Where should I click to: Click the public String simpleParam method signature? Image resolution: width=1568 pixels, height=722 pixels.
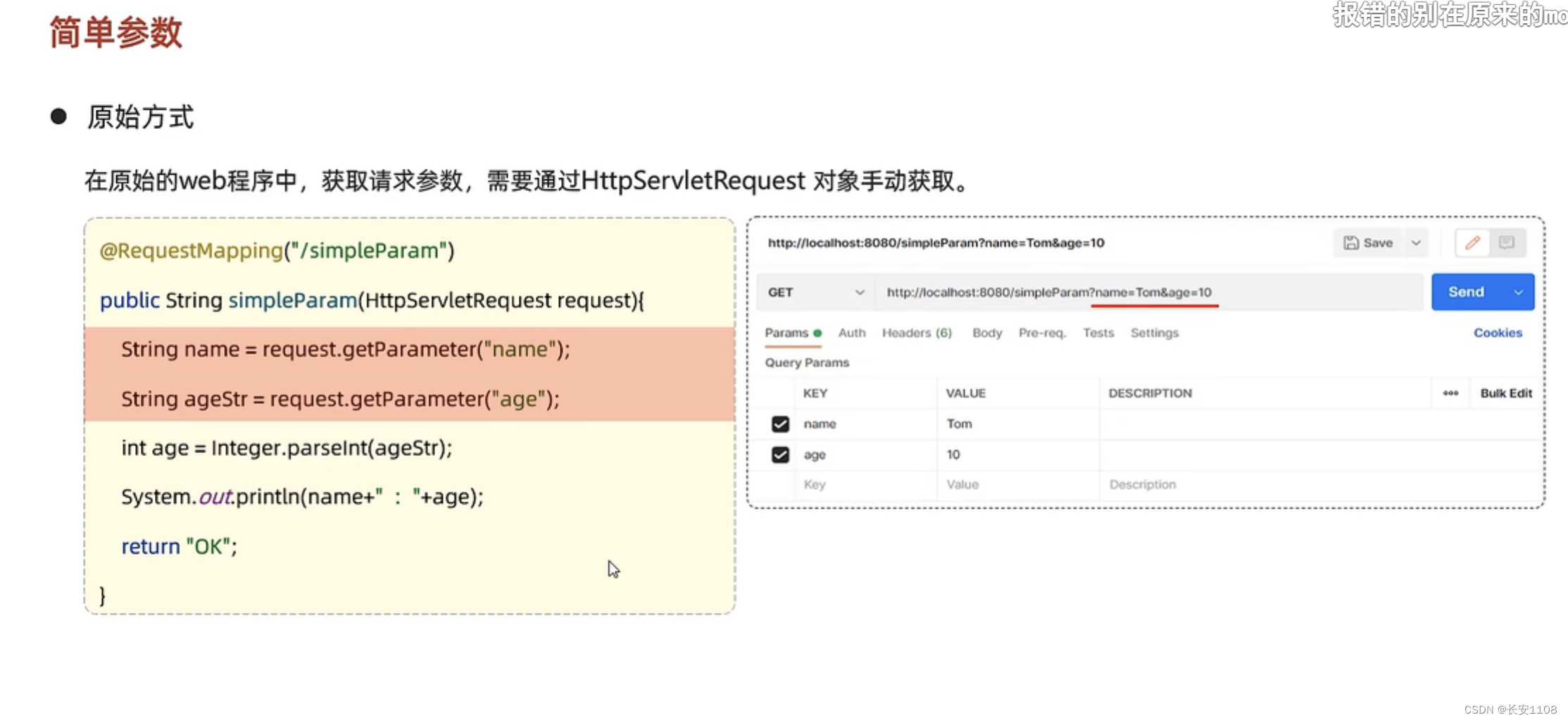(x=372, y=300)
